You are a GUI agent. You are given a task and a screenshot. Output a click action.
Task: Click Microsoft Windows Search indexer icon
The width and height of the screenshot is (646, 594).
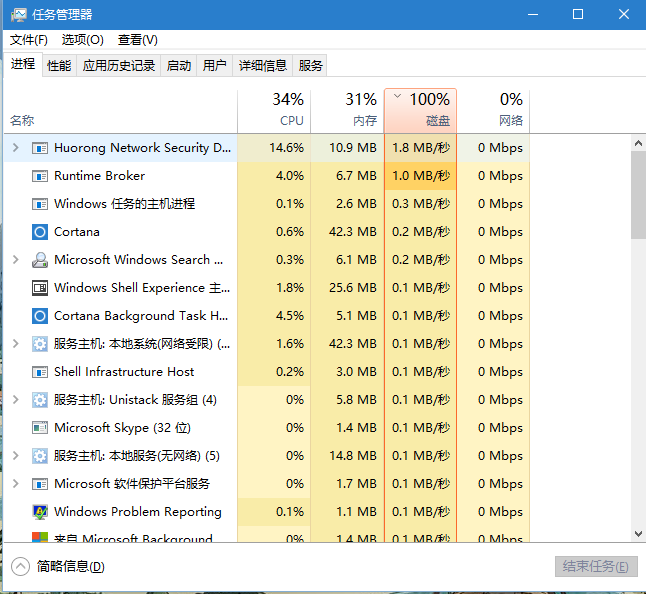pos(40,260)
